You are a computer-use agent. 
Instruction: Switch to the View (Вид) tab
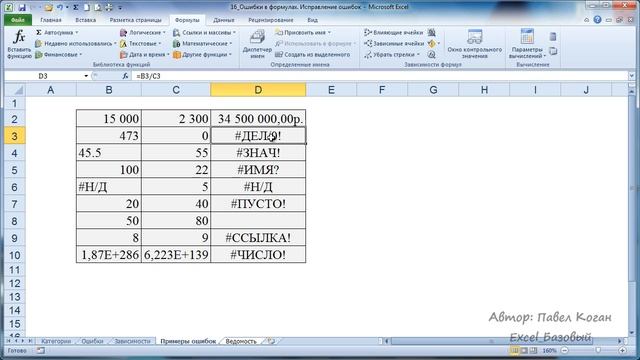tap(312, 20)
